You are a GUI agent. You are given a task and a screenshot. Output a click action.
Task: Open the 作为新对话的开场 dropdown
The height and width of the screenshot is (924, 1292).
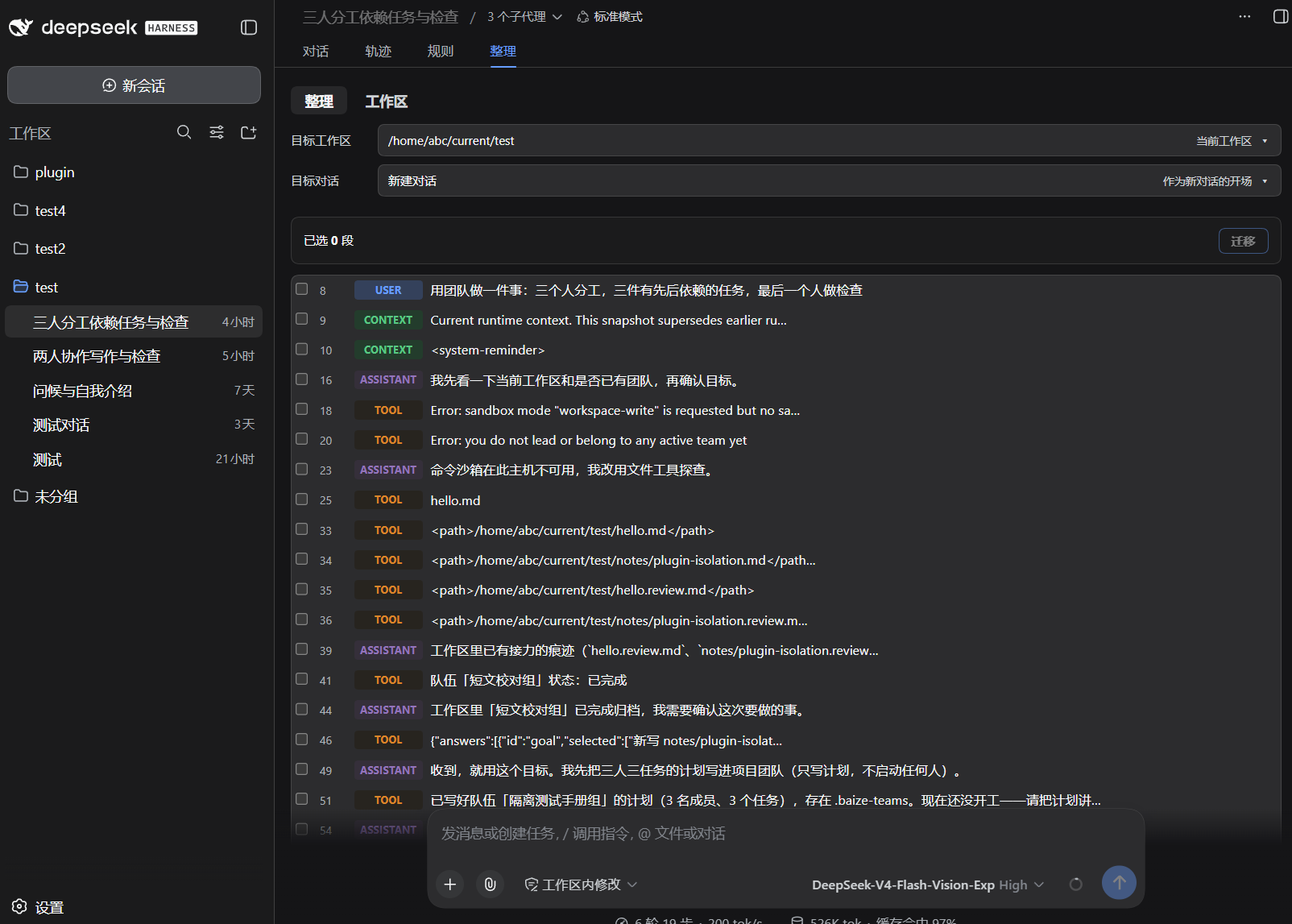tap(1215, 180)
